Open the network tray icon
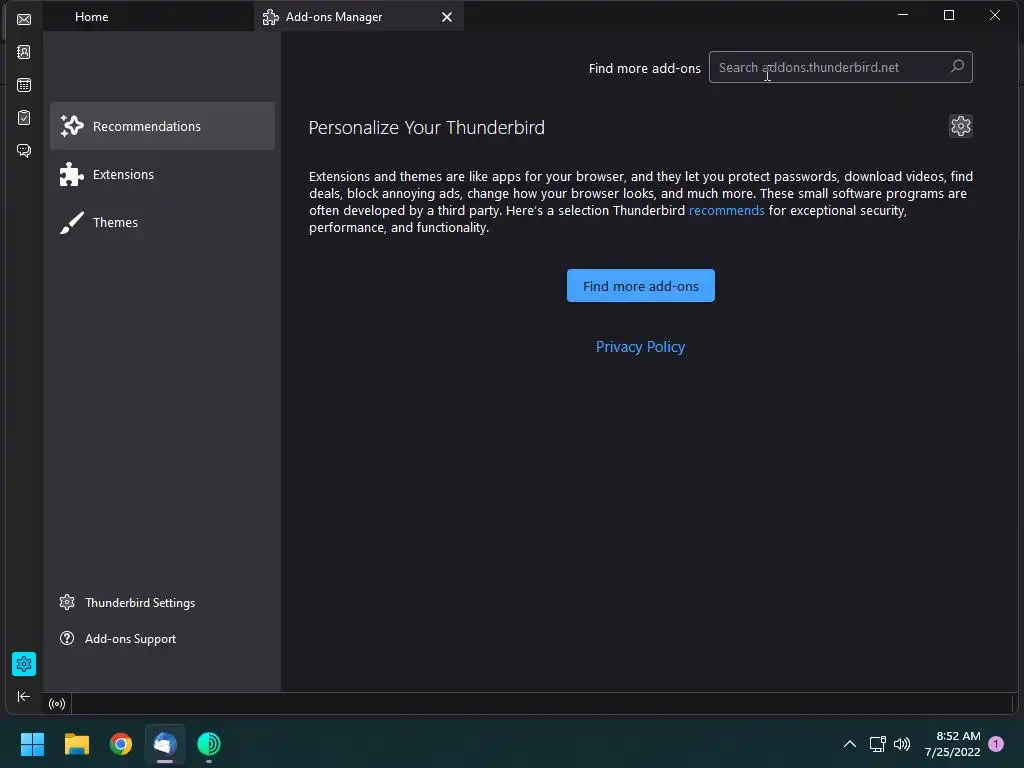Viewport: 1024px width, 768px height. (878, 744)
